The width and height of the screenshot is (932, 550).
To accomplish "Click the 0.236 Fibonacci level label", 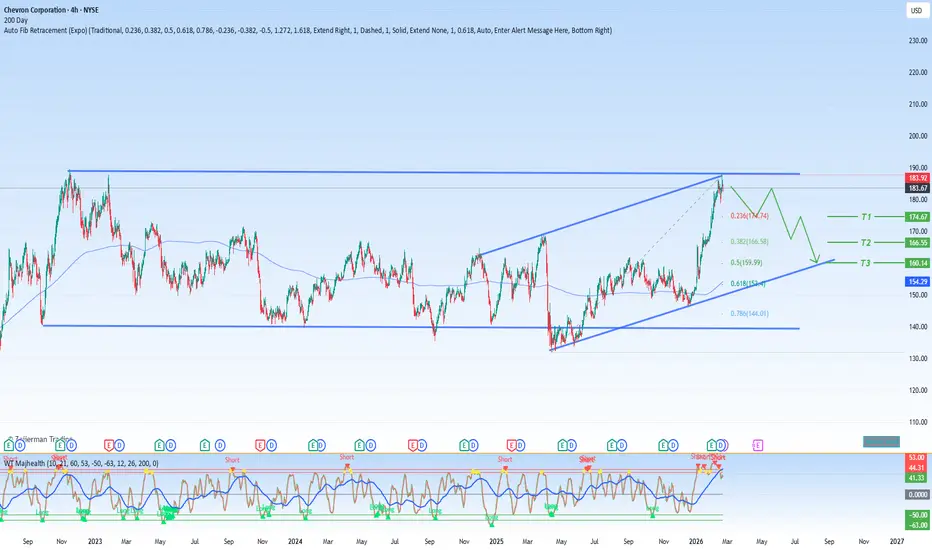I will click(x=750, y=216).
